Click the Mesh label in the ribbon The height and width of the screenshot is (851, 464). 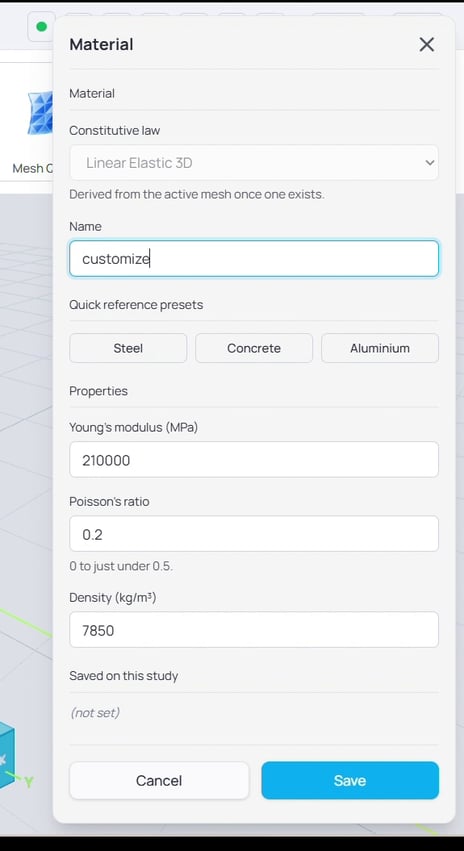pyautogui.click(x=28, y=168)
